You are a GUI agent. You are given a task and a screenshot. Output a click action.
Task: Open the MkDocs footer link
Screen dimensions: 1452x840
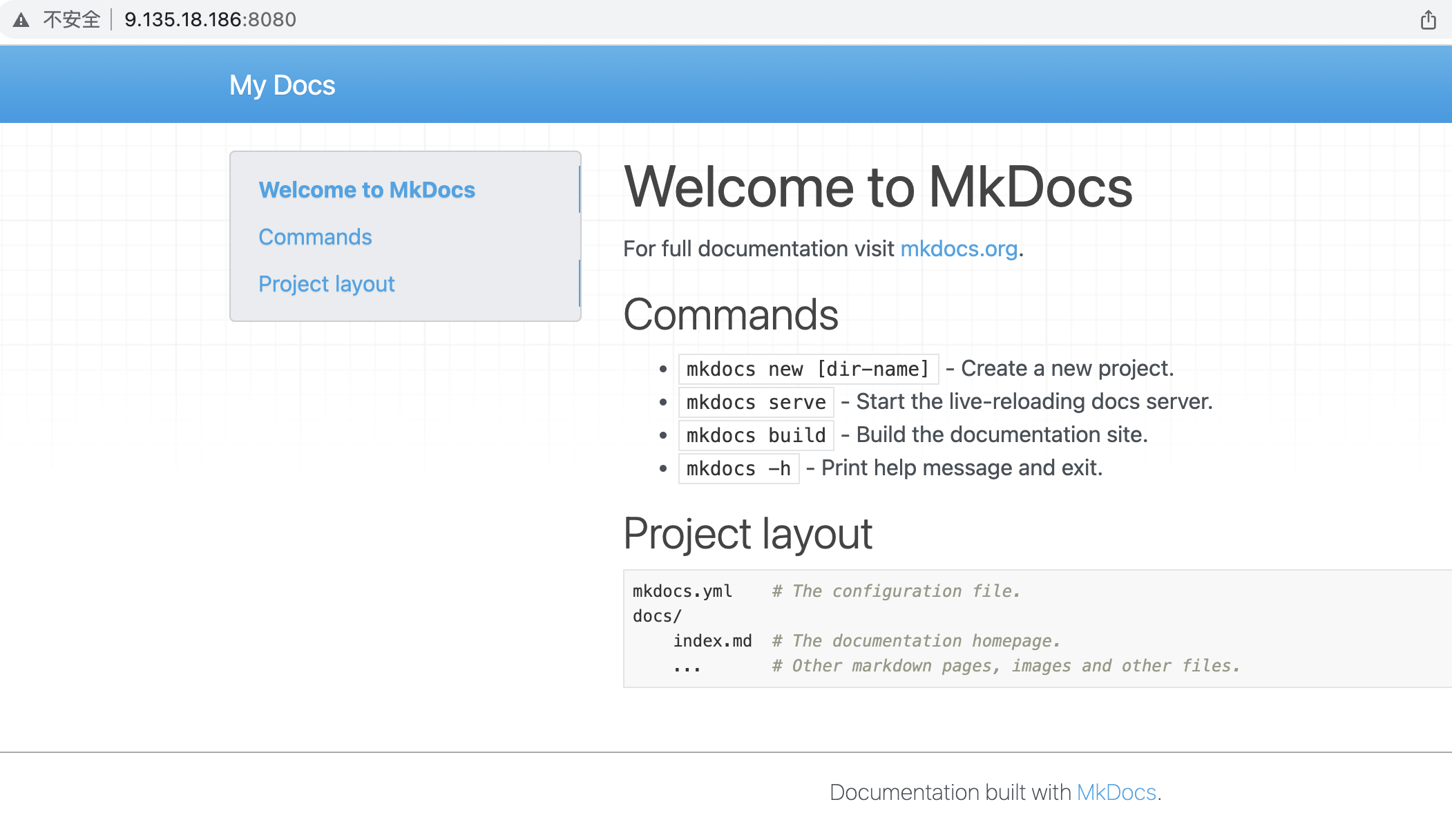tap(1116, 792)
